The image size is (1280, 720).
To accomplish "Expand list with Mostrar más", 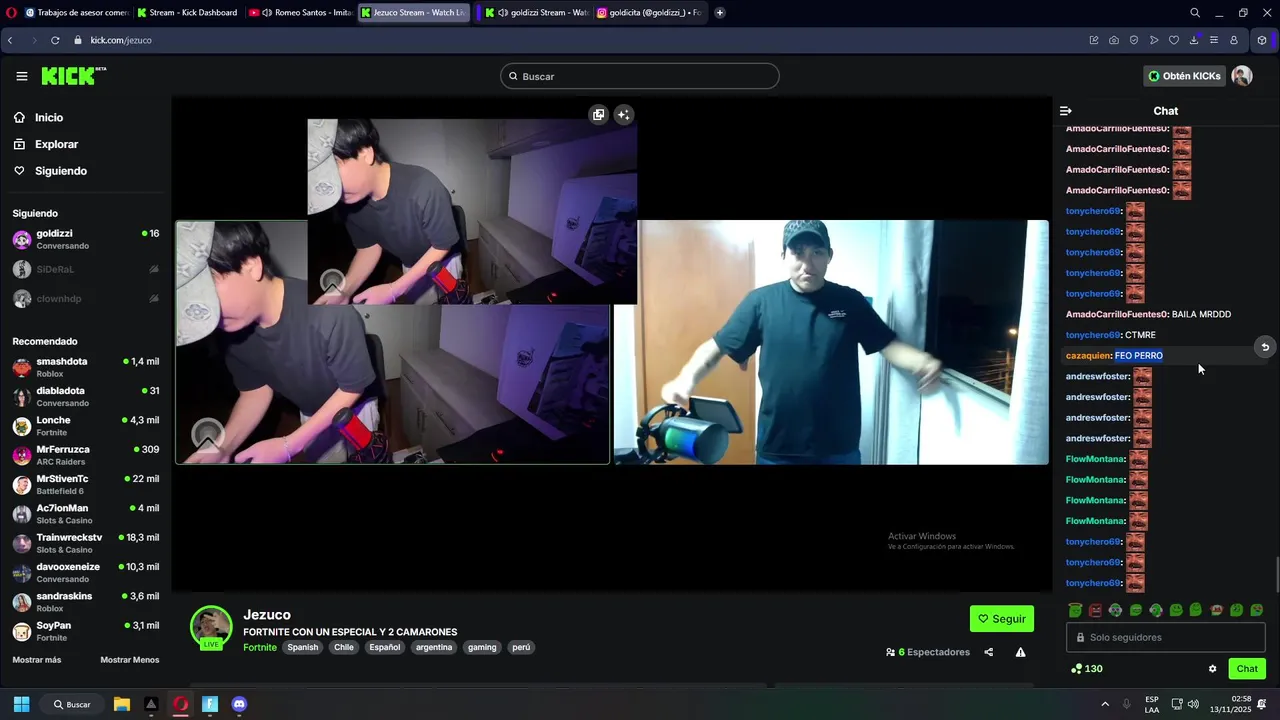I will 37,660.
